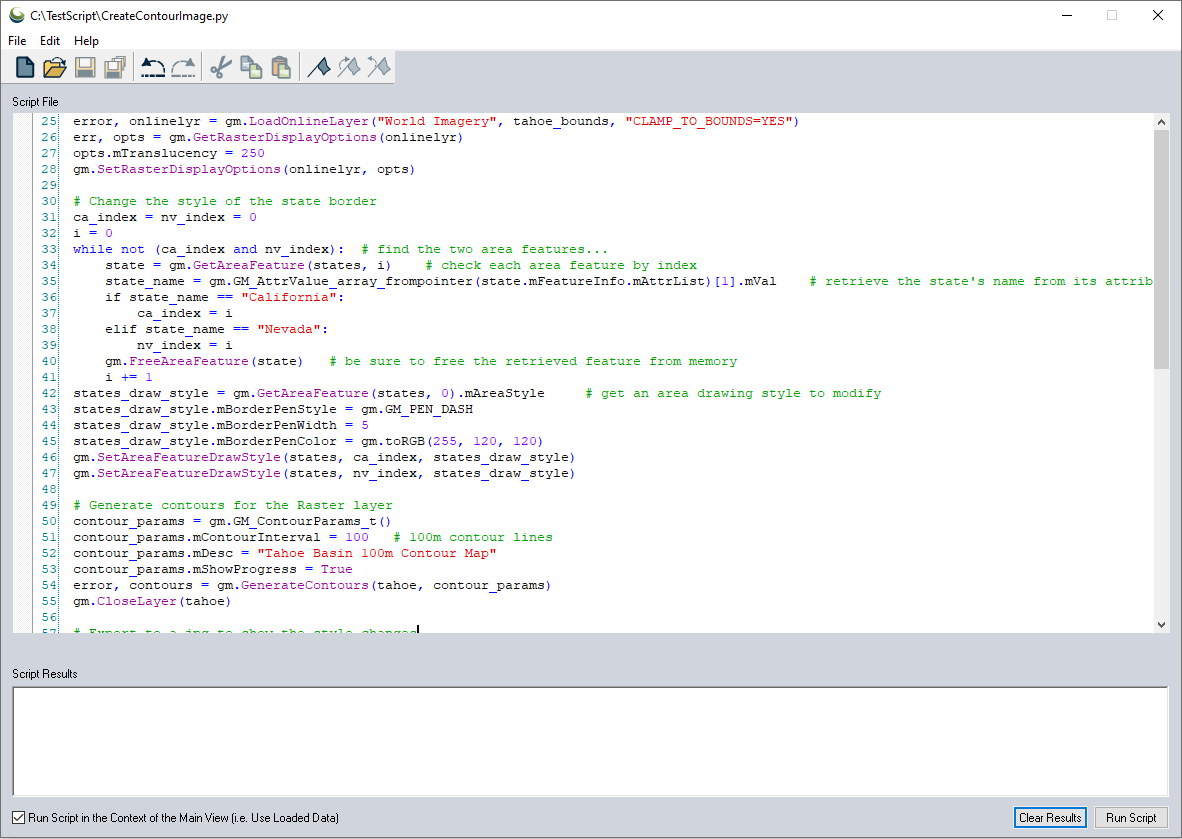The image size is (1182, 839).
Task: Toggle bookmark with the flag icon
Action: point(318,67)
